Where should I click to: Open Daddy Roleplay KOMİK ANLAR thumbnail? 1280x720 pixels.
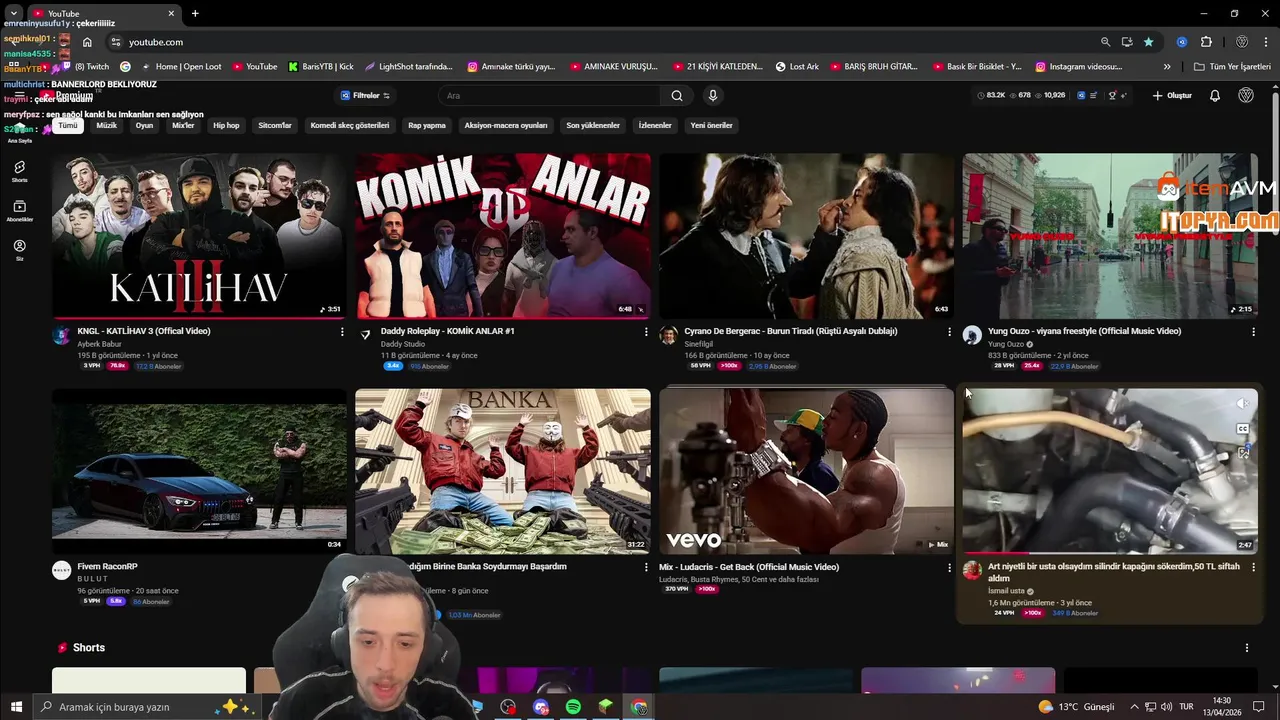[x=503, y=236]
